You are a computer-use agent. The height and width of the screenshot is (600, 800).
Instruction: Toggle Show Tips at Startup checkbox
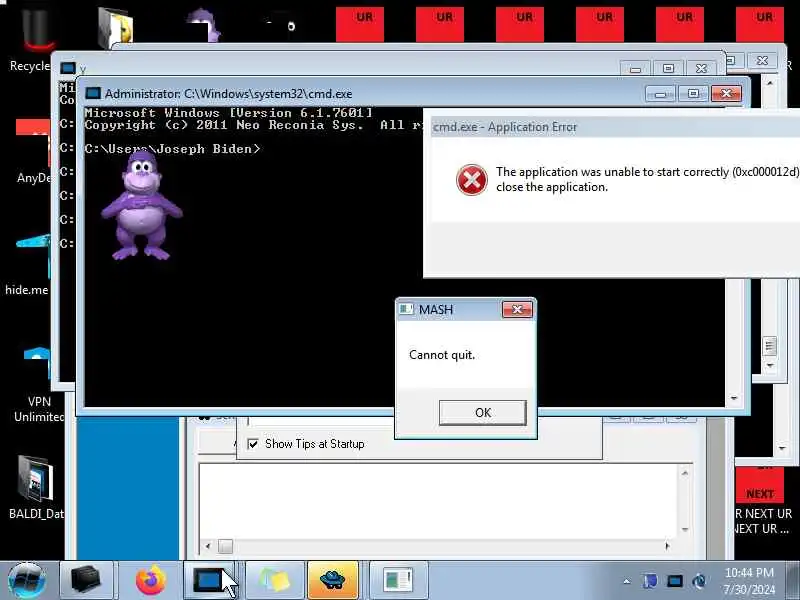pos(253,444)
